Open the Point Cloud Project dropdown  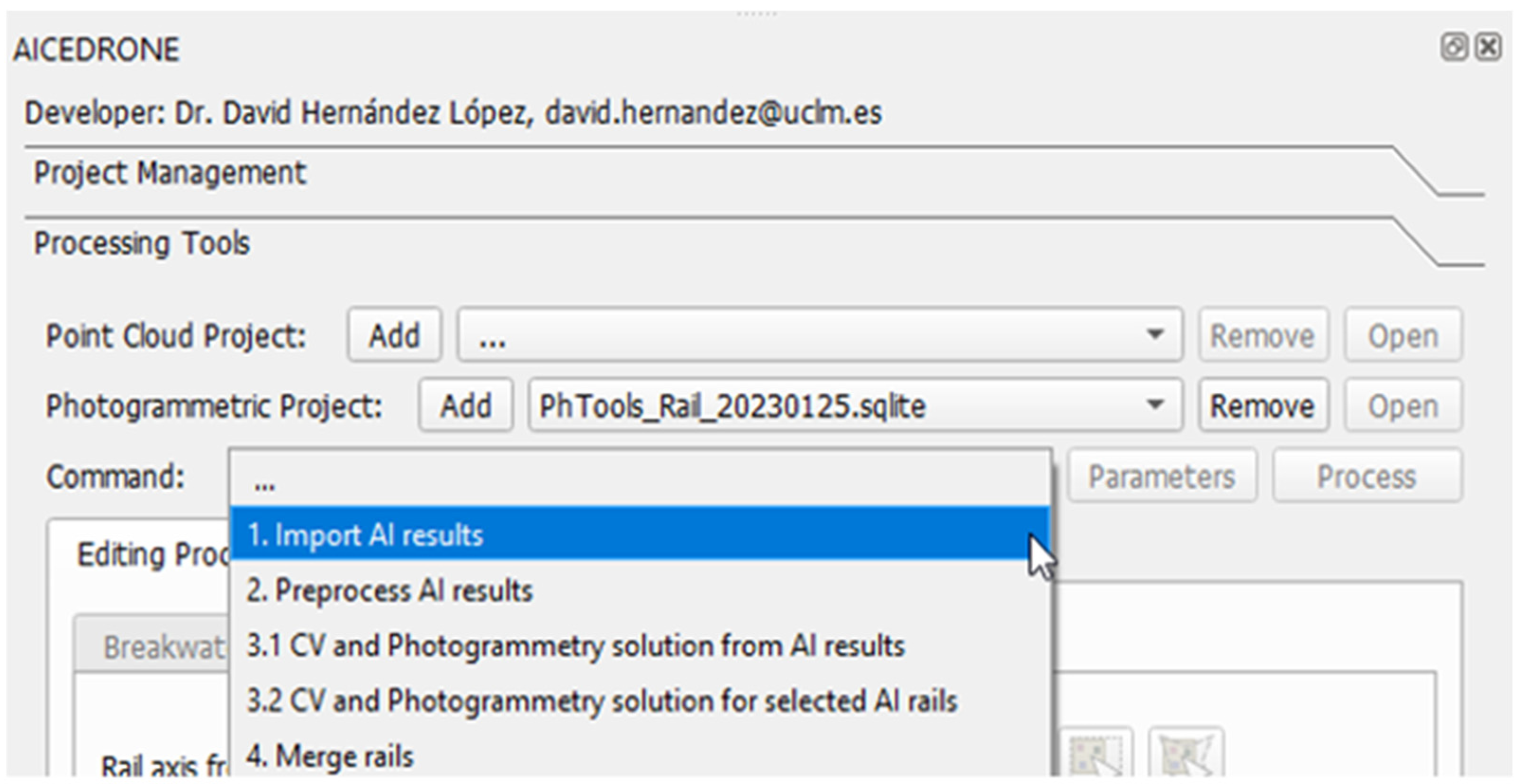[1154, 335]
